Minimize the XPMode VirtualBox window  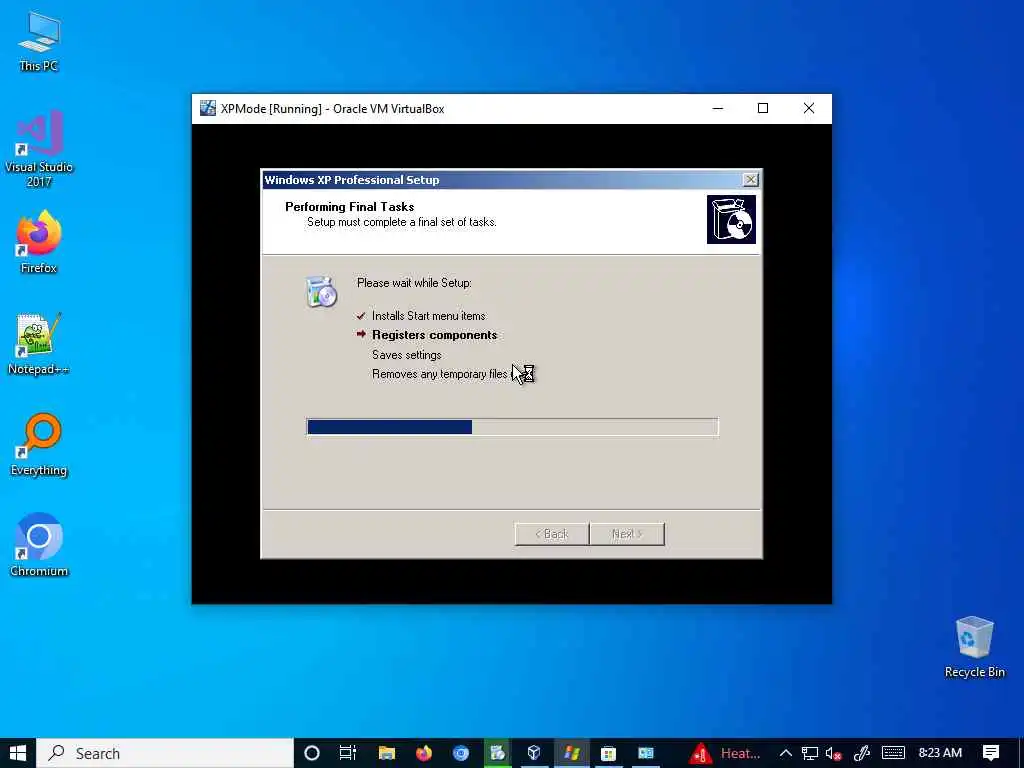tap(718, 108)
